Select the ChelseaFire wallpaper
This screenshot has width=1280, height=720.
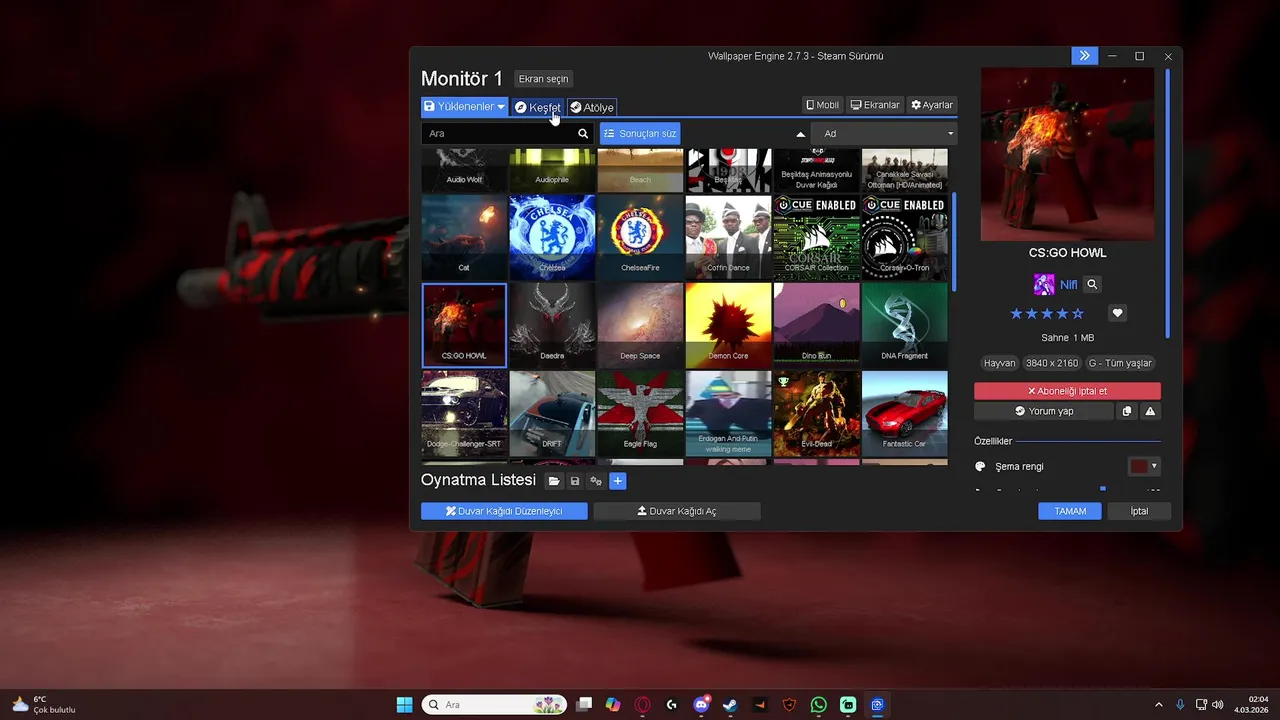pos(640,238)
